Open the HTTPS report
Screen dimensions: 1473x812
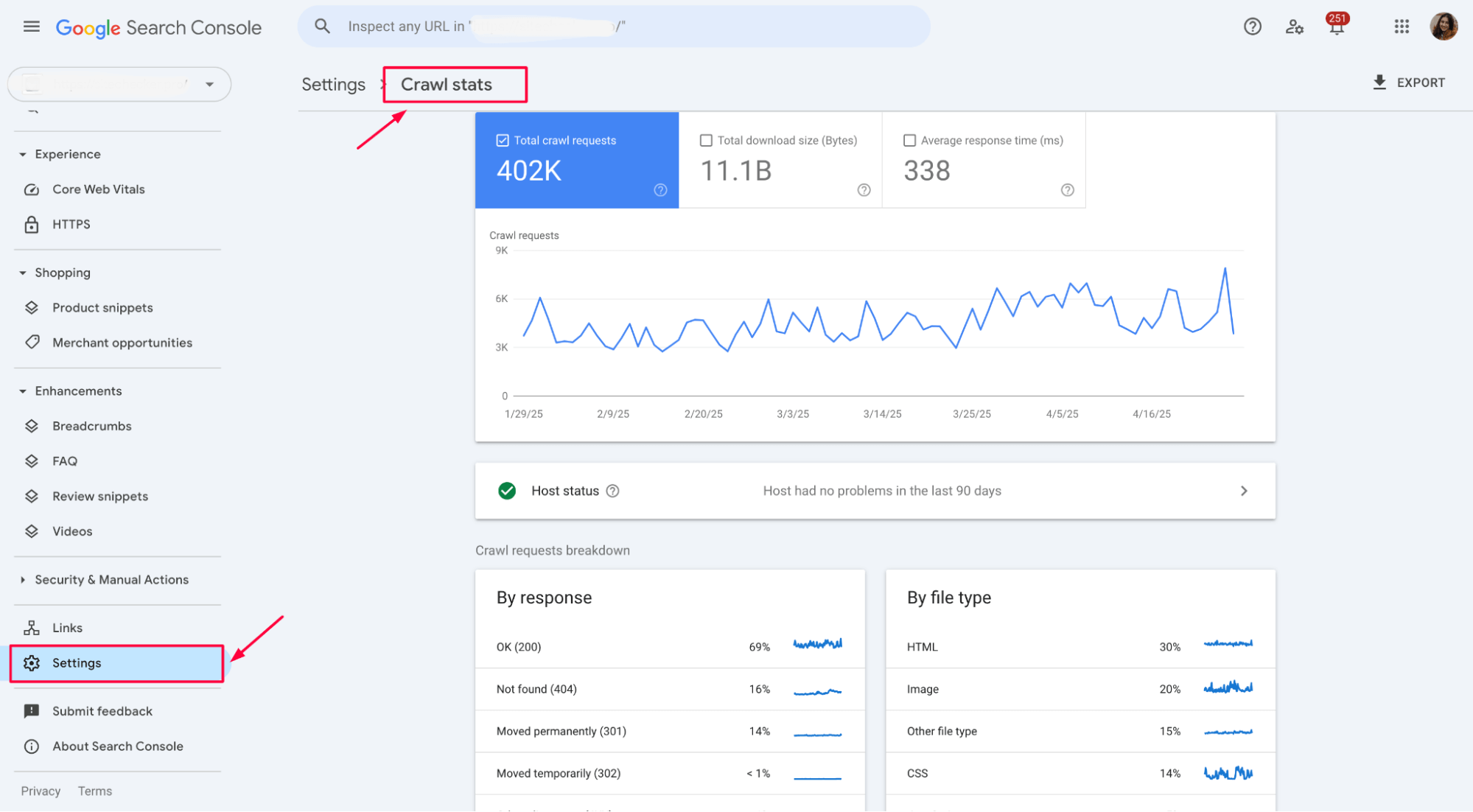point(71,224)
